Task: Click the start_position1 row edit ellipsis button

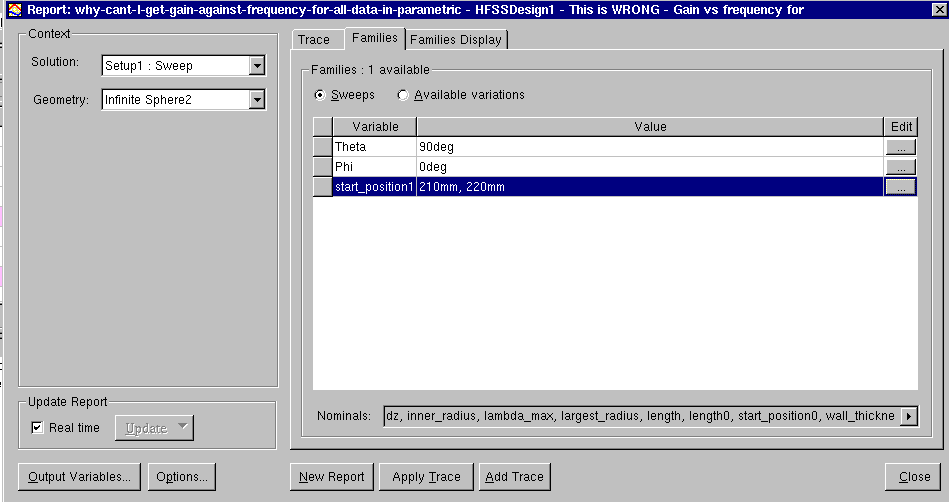Action: 901,187
